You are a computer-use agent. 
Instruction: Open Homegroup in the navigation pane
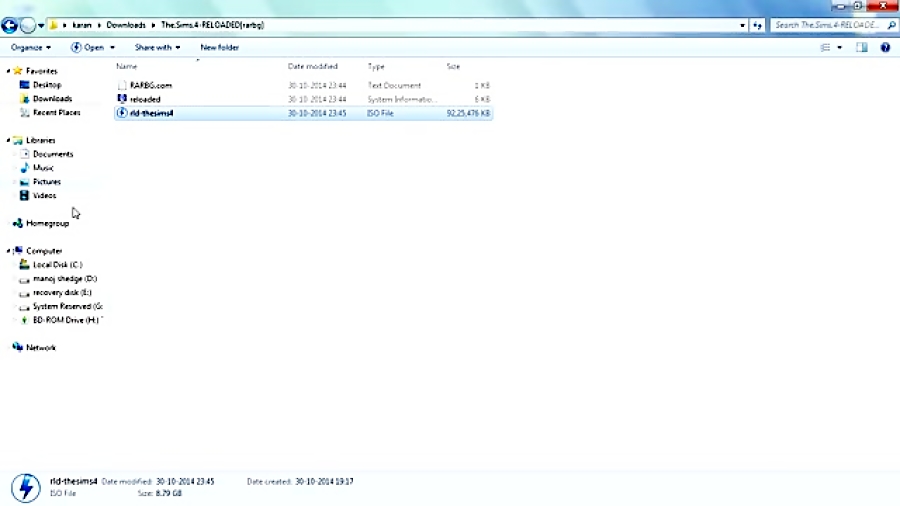48,223
